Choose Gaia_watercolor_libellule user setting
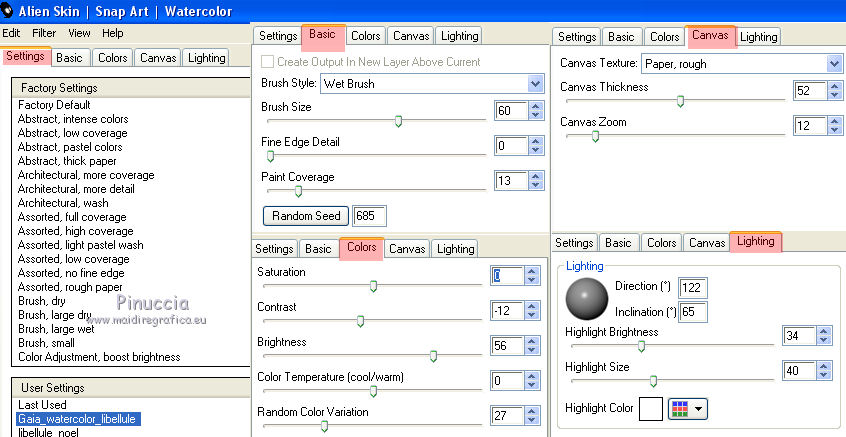Screen dimensions: 846x437 point(79,419)
